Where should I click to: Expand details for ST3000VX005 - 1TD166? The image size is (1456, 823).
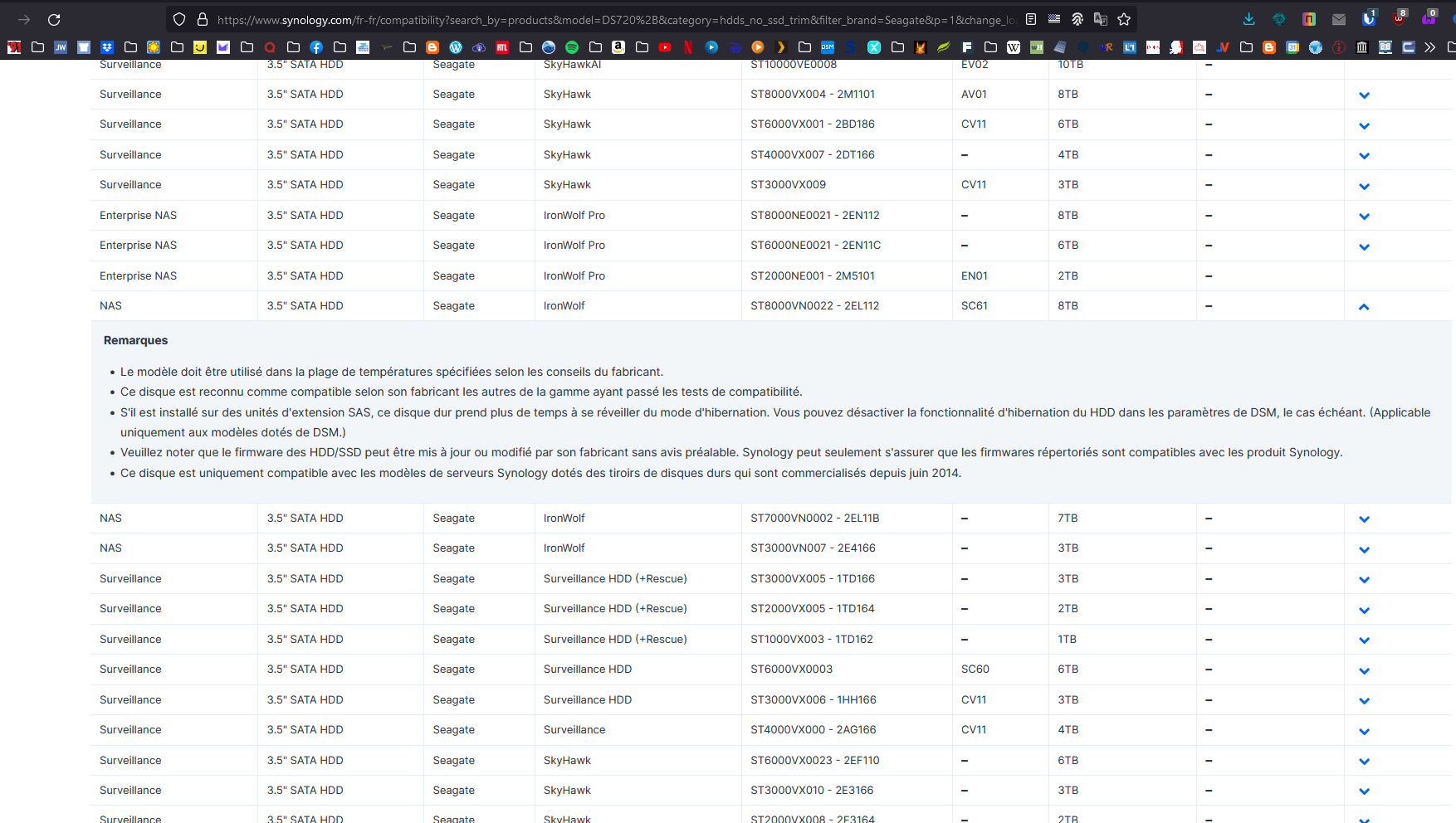(x=1364, y=579)
